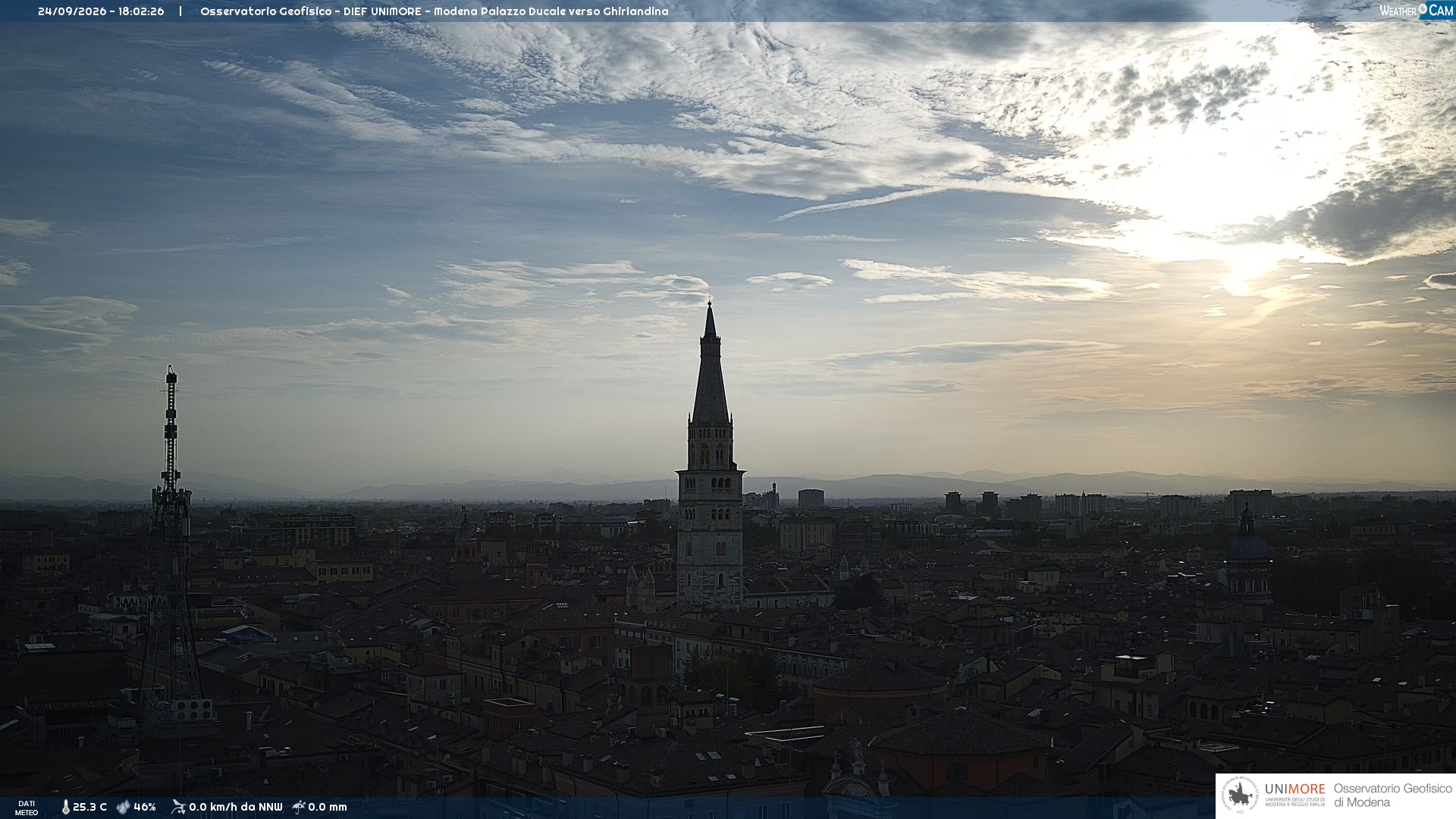
Task: Select the 25.3 C temperature reading
Action: pos(89,807)
